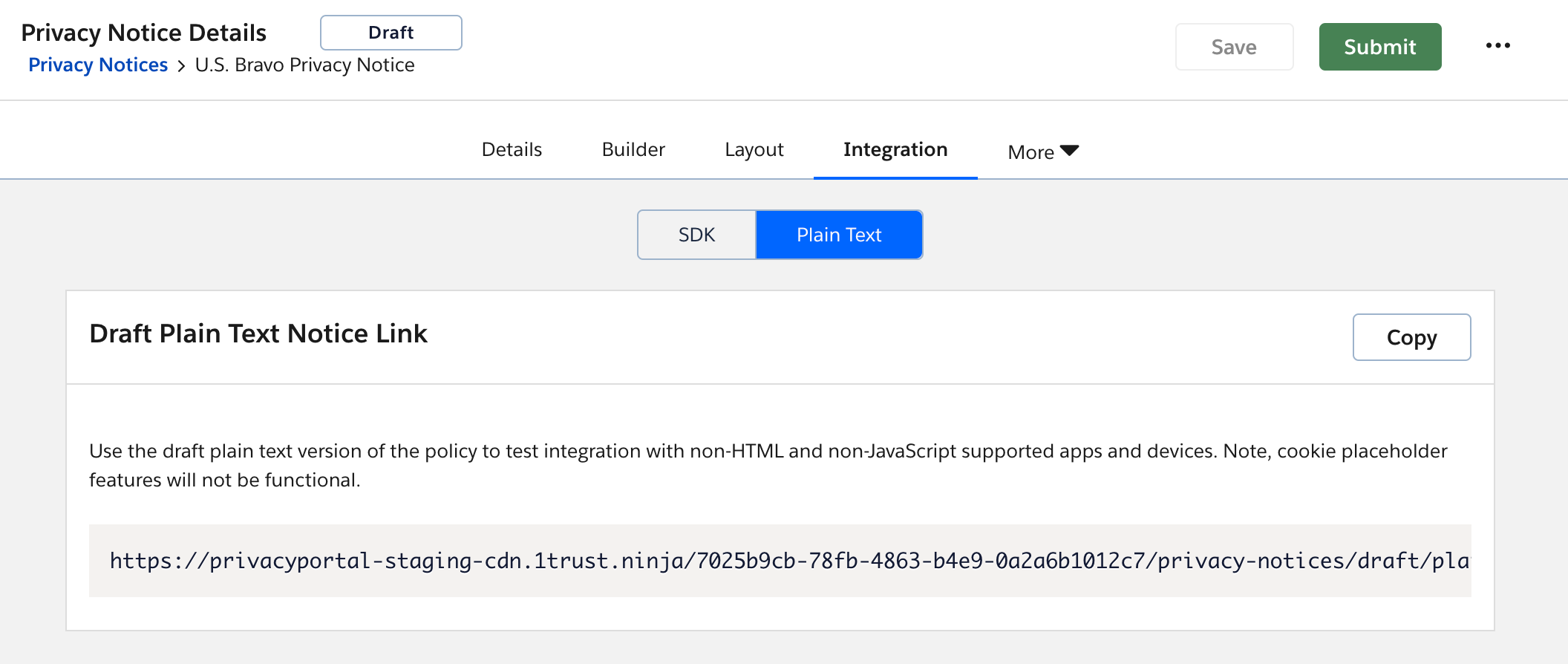Image resolution: width=1568 pixels, height=664 pixels.
Task: Go to the Layout tab
Action: 754,150
